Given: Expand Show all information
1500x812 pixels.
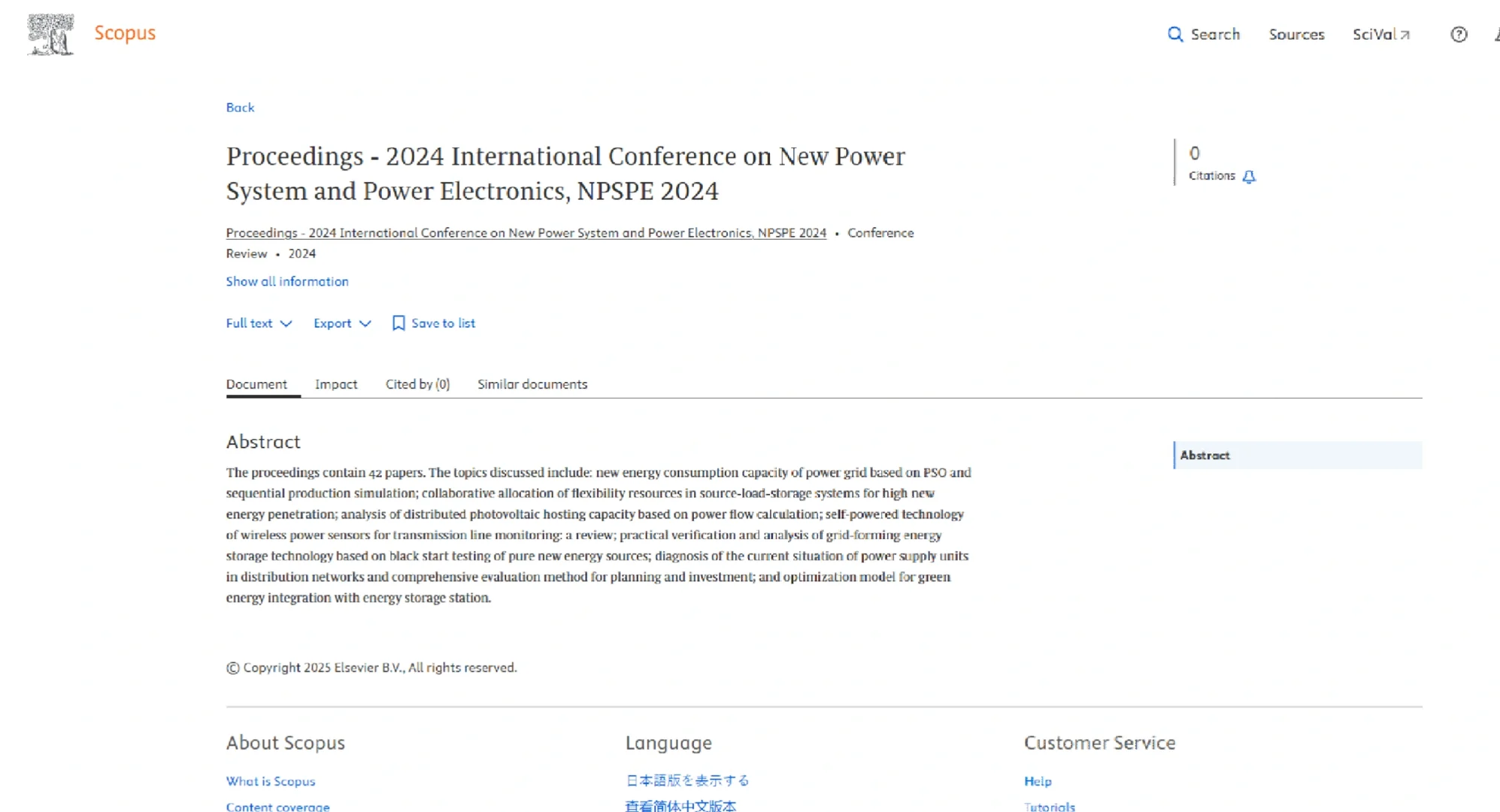Looking at the screenshot, I should pos(287,281).
